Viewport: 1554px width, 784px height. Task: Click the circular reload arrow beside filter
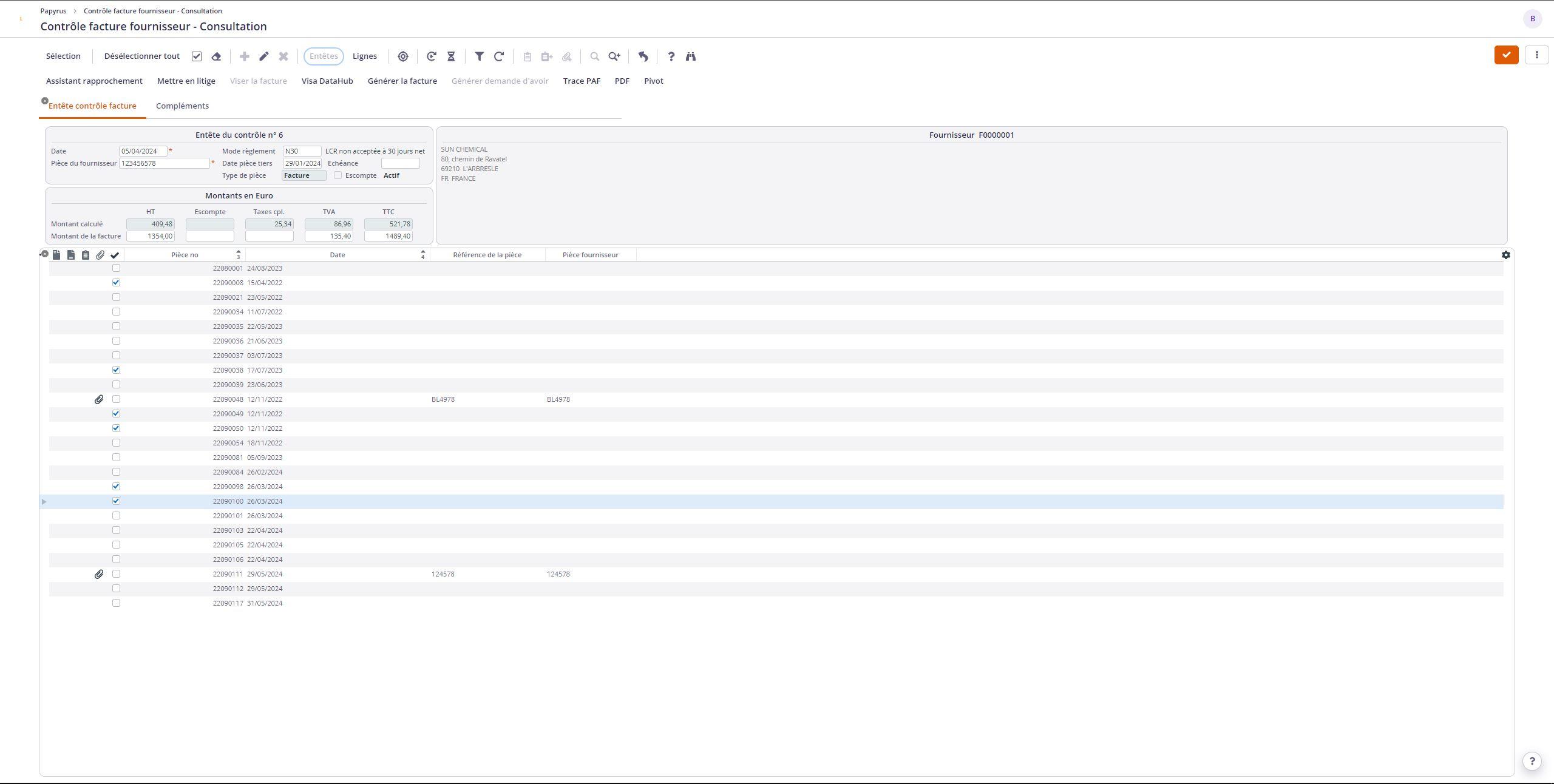click(499, 56)
